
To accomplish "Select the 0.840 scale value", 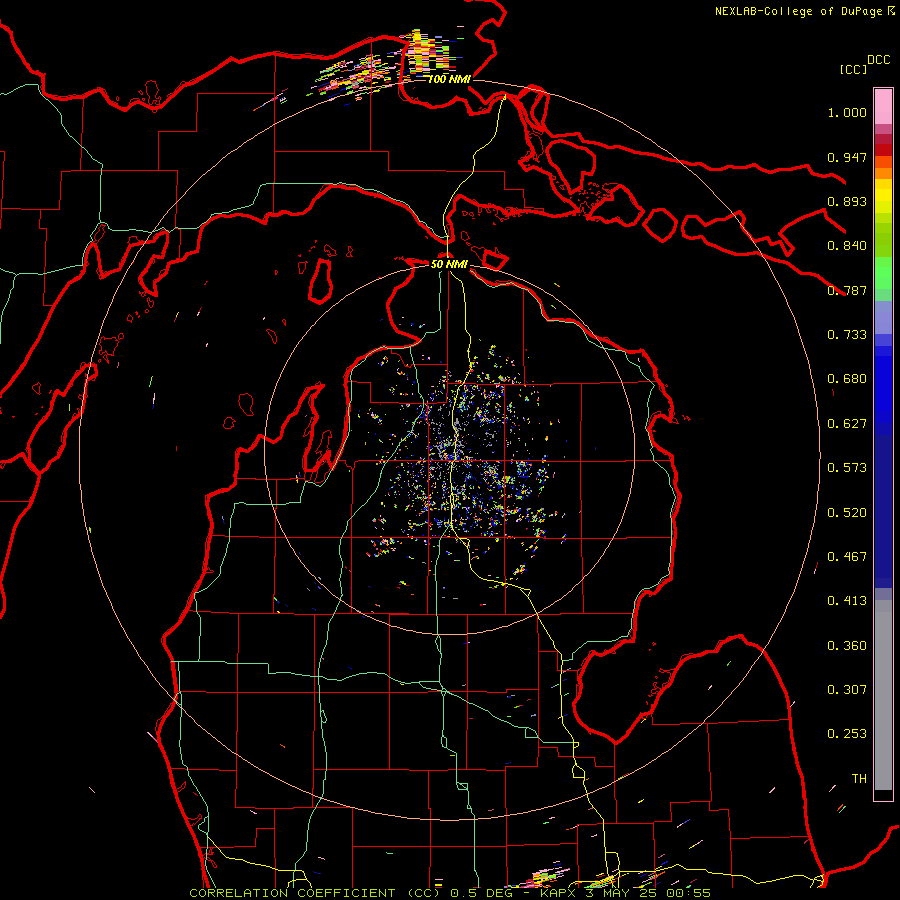I will point(847,246).
